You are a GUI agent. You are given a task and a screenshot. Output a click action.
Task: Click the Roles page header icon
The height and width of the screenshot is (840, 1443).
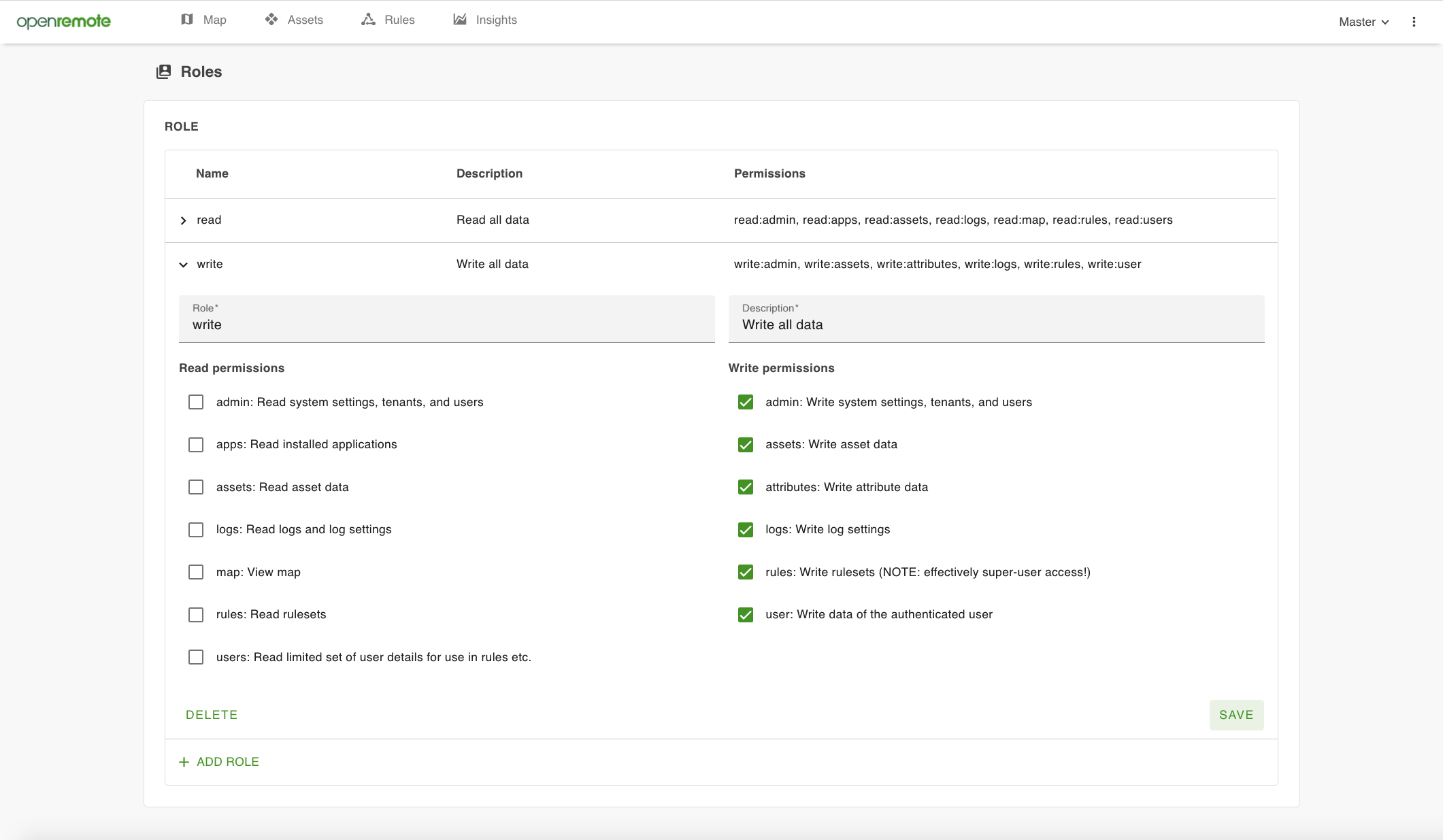[163, 72]
